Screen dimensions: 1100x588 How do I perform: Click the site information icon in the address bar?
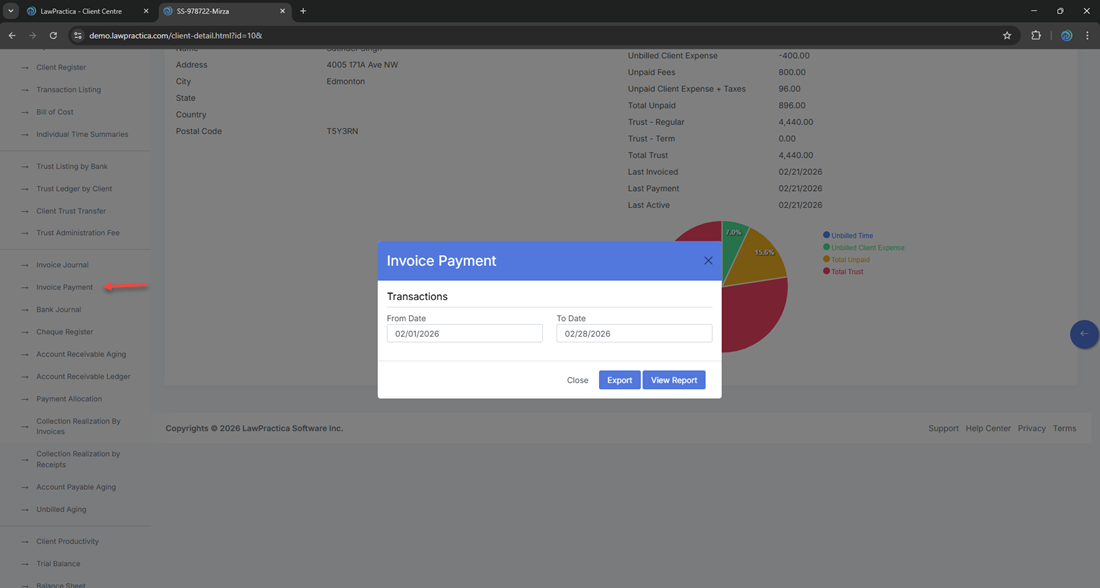click(78, 35)
